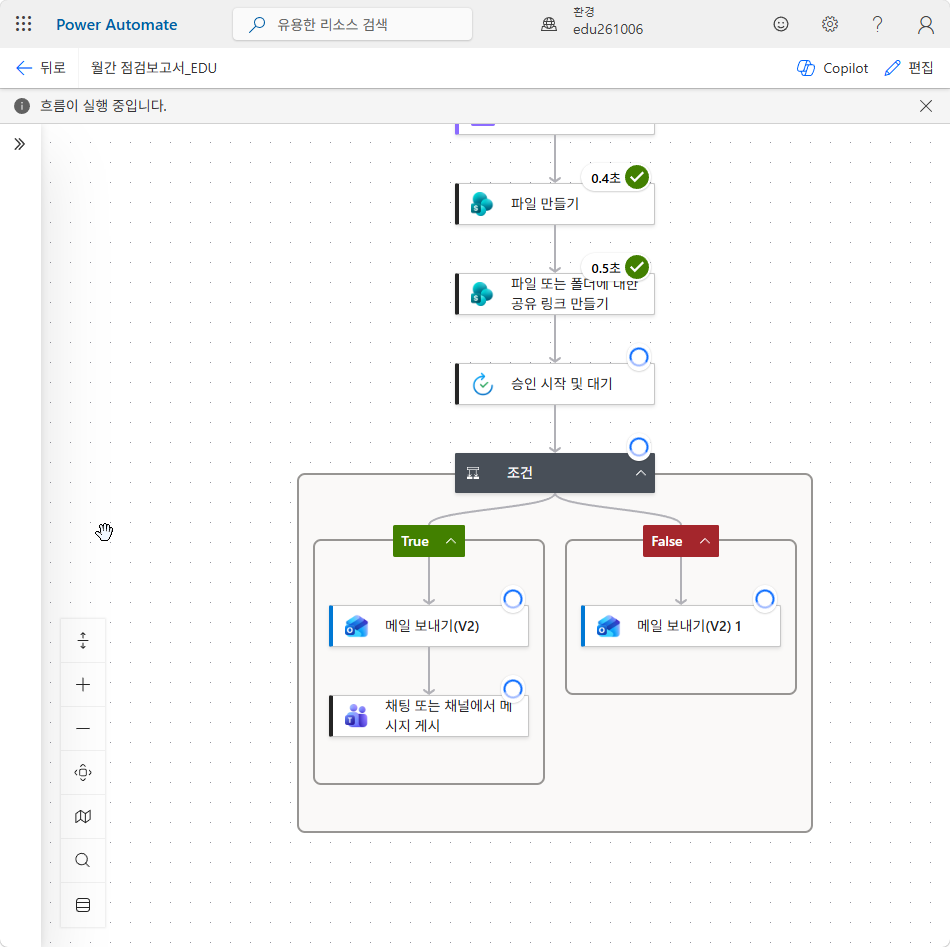The image size is (950, 947).
Task: Go back with the 뒤로 button
Action: [x=41, y=68]
